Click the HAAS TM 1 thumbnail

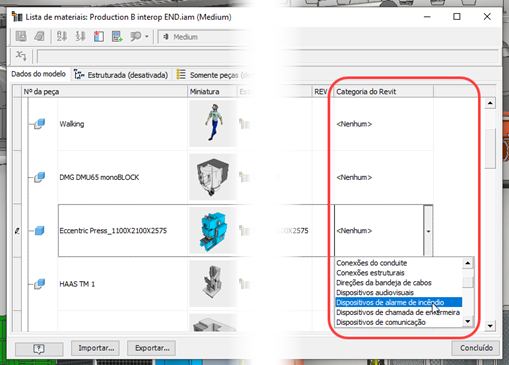pyautogui.click(x=213, y=284)
